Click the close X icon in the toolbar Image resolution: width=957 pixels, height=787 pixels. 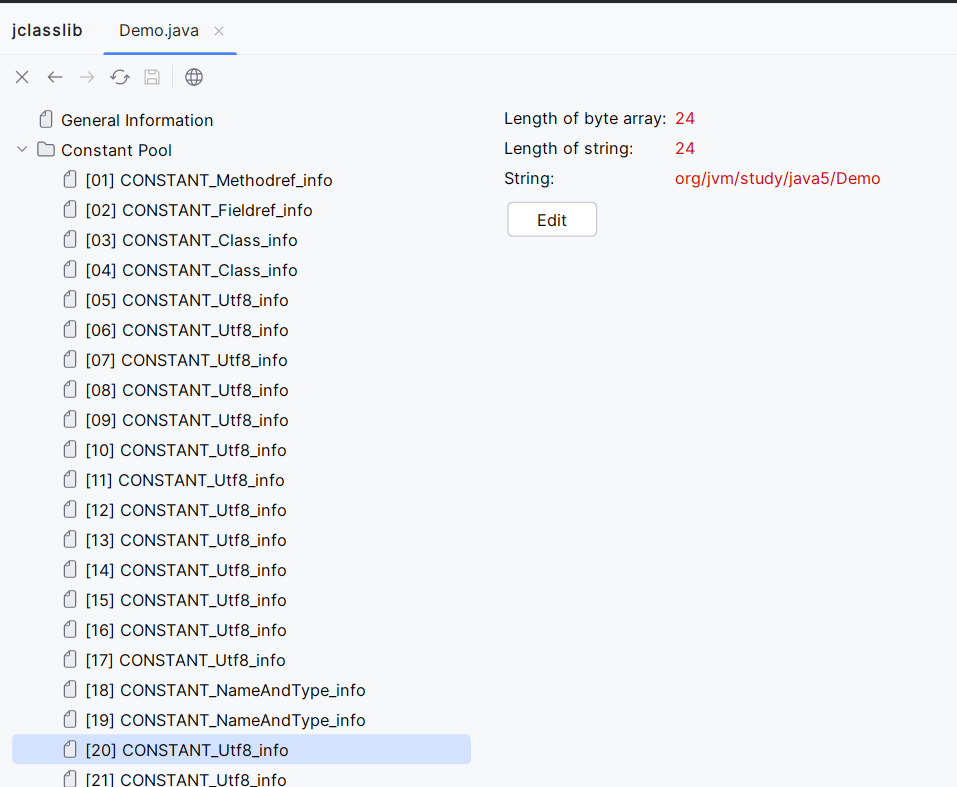pos(22,77)
